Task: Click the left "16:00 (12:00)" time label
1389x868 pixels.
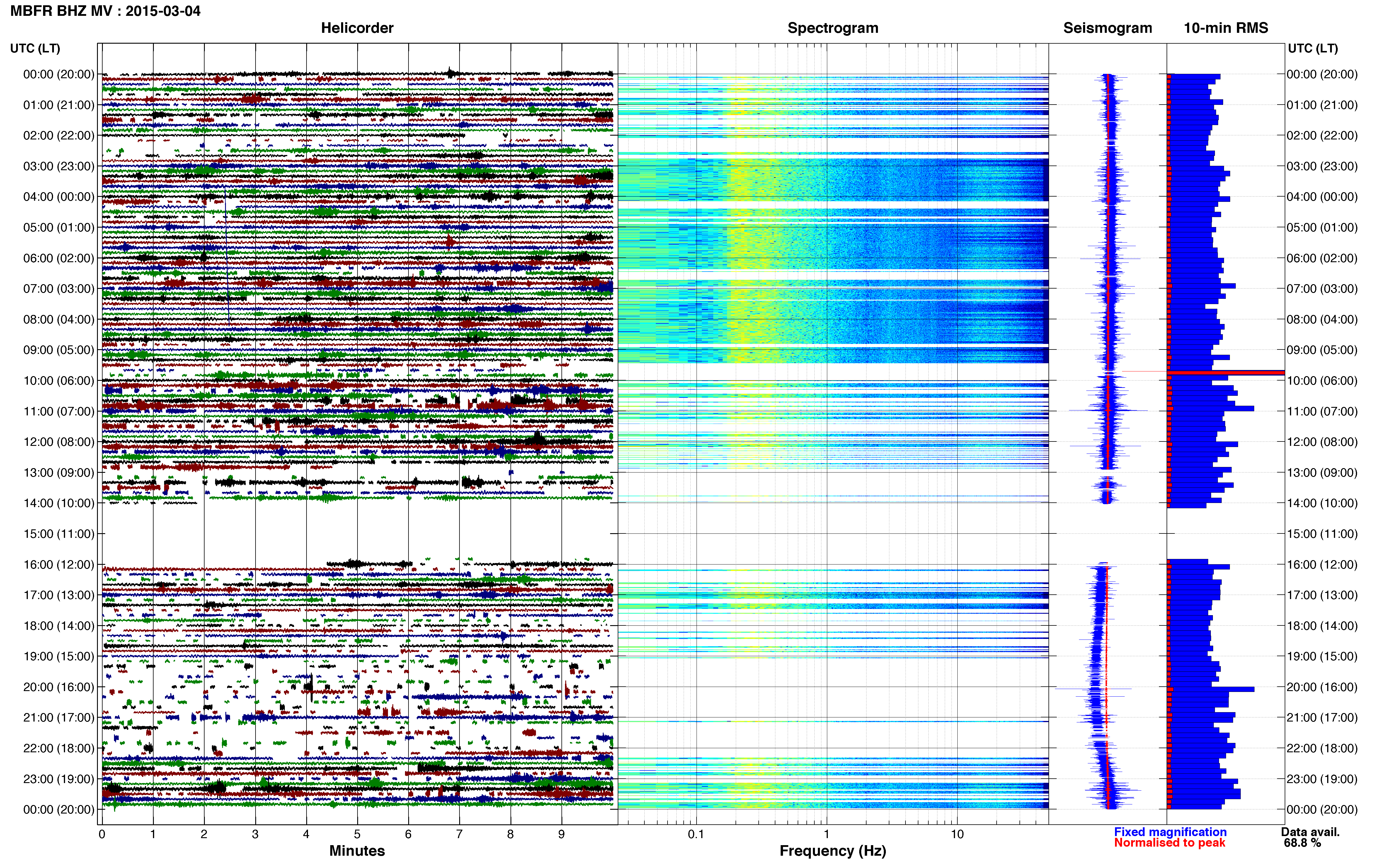Action: (x=59, y=565)
